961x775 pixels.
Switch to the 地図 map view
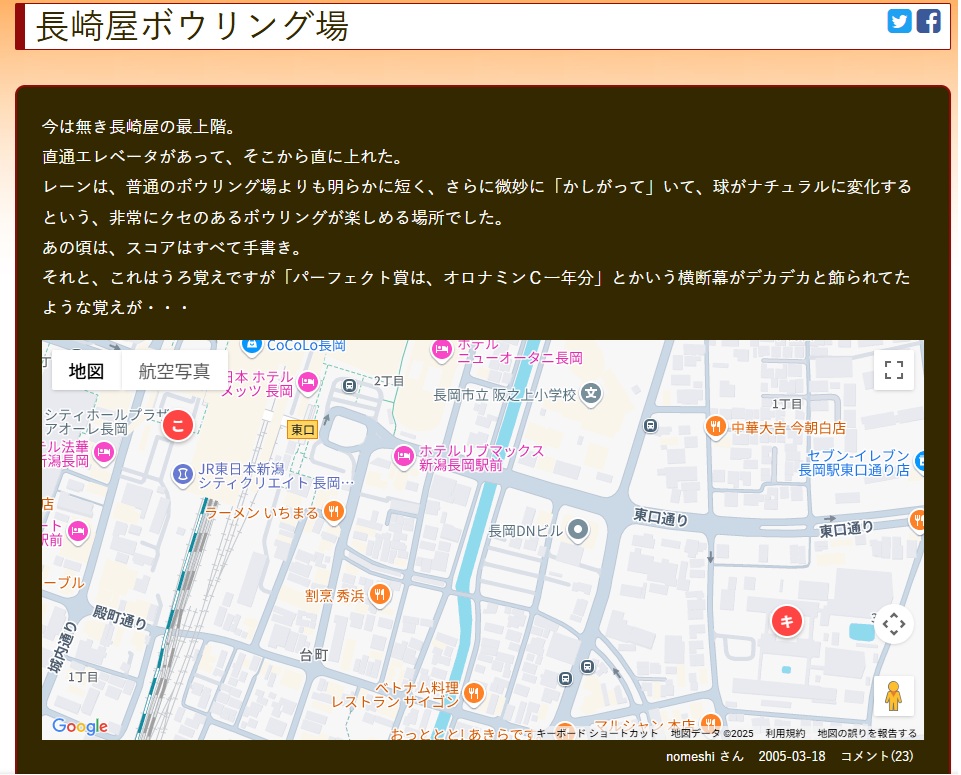pos(86,371)
